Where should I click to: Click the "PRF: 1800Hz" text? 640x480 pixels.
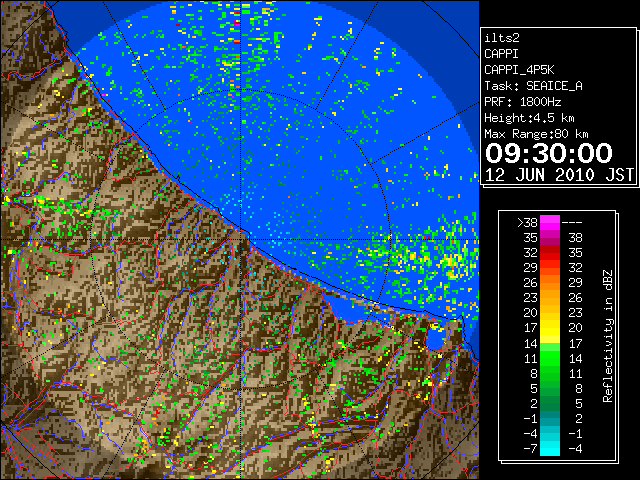coord(522,102)
